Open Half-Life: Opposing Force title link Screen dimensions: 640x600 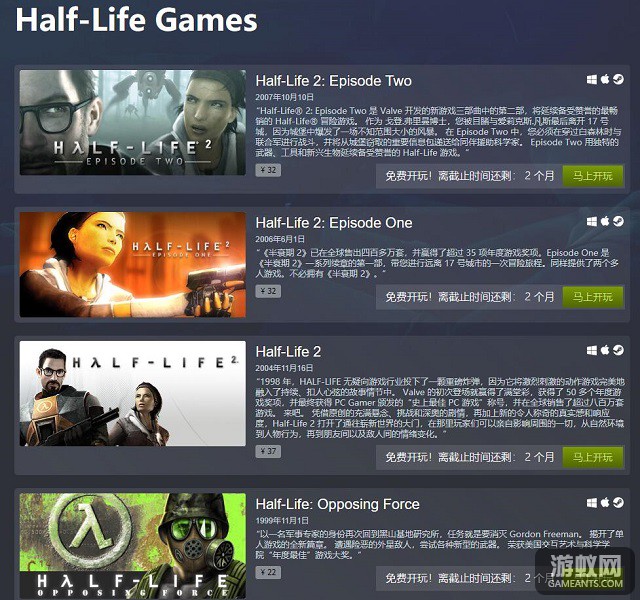pos(338,504)
